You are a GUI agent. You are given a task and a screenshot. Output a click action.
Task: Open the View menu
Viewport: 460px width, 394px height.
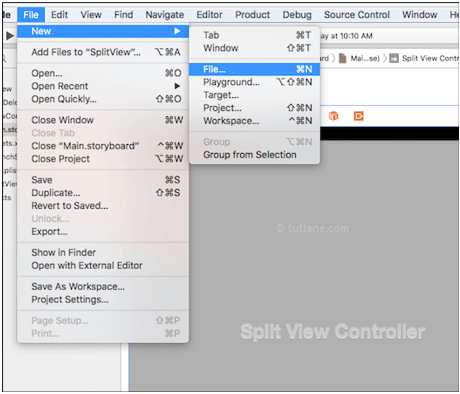[91, 15]
